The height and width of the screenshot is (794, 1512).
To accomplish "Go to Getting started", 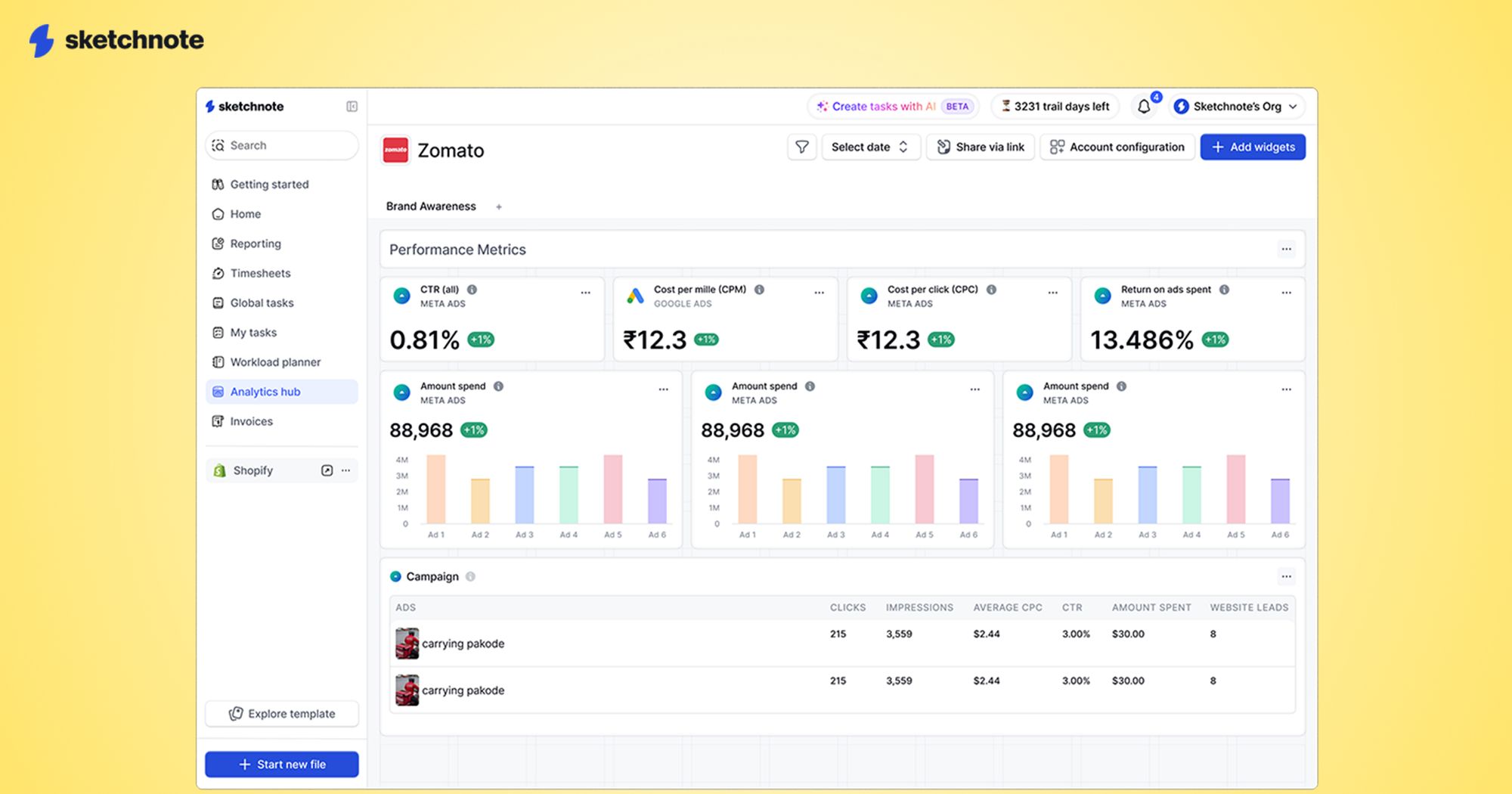I will click(281, 185).
